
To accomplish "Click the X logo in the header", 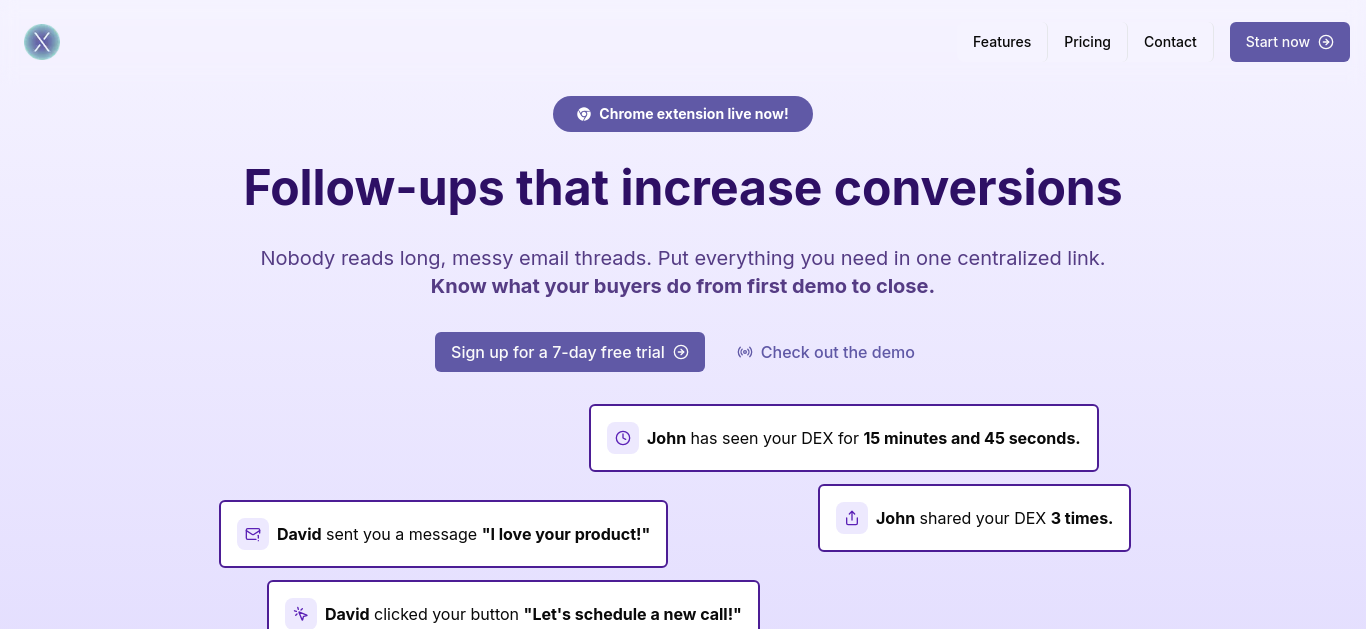I will 42,42.
